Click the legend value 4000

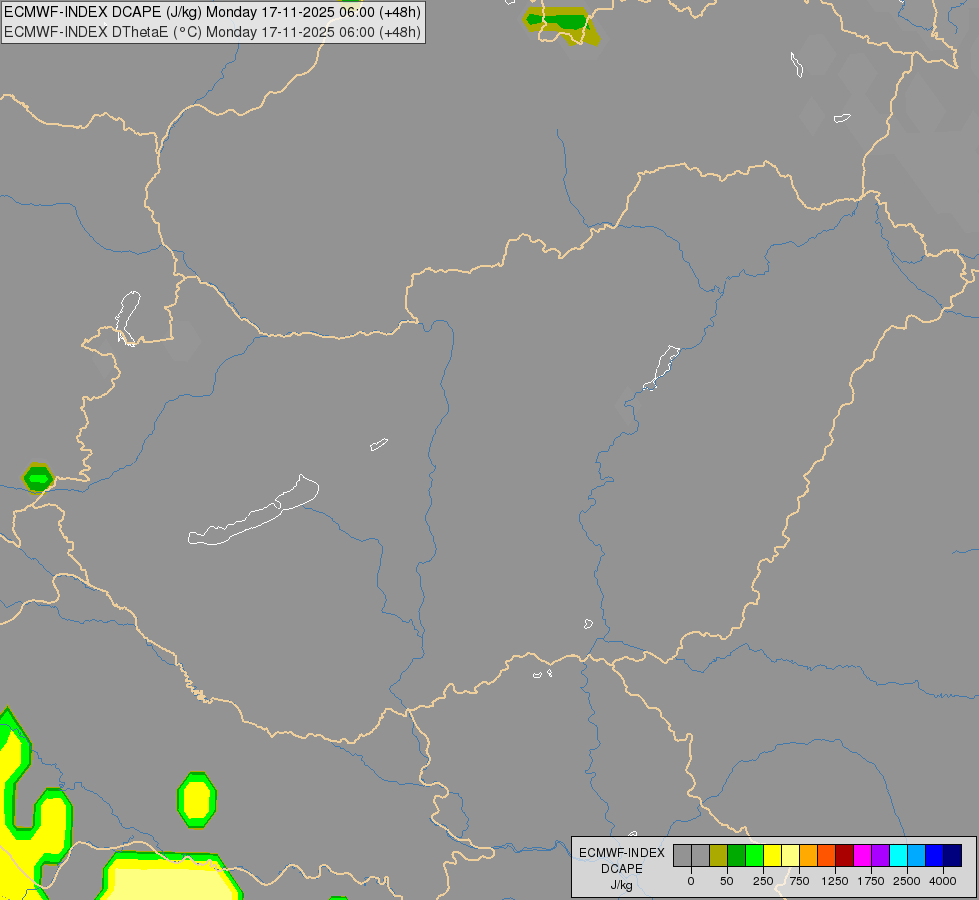point(943,881)
